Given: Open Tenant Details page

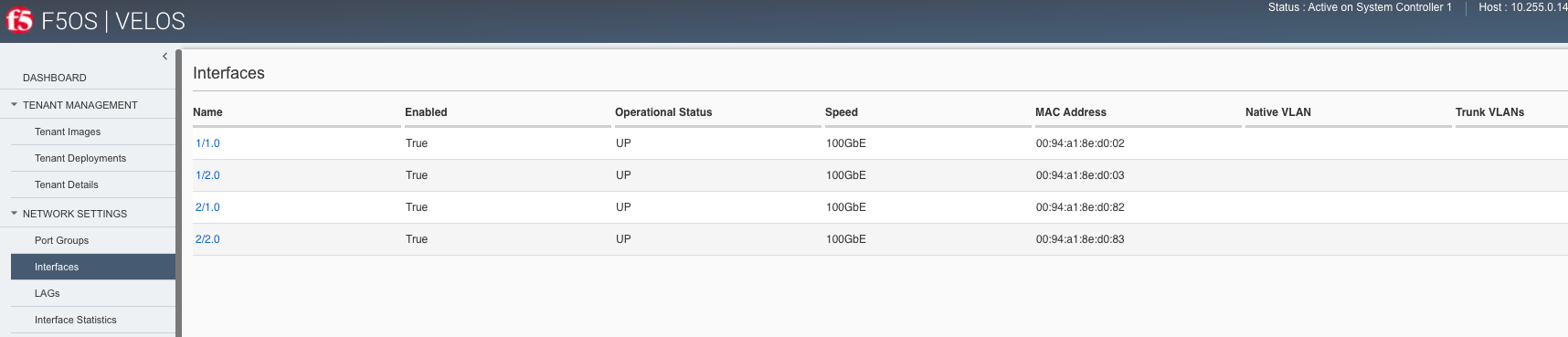Looking at the screenshot, I should pos(67,184).
